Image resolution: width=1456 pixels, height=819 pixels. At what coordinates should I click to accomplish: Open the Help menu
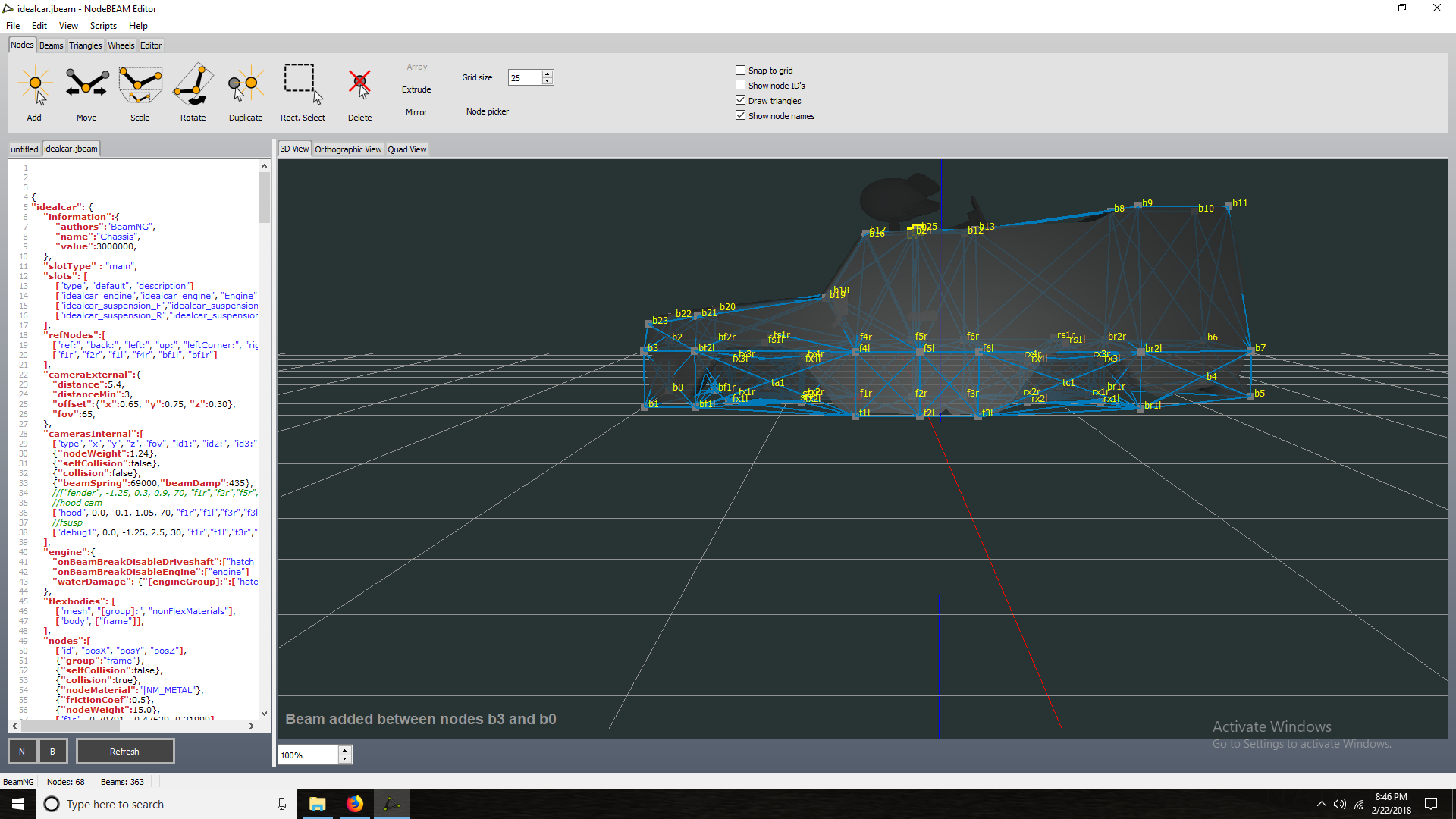point(138,26)
